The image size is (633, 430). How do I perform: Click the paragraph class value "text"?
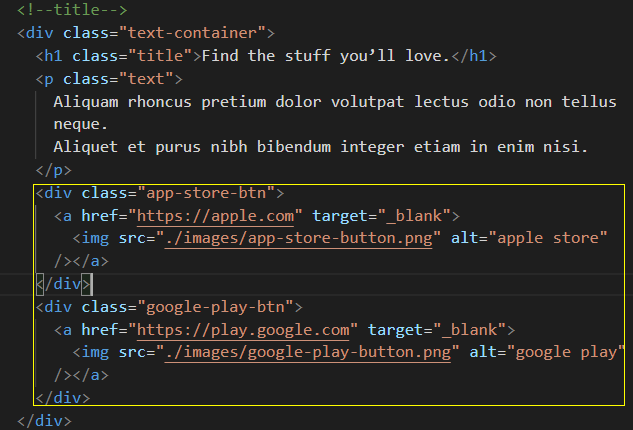tap(146, 79)
